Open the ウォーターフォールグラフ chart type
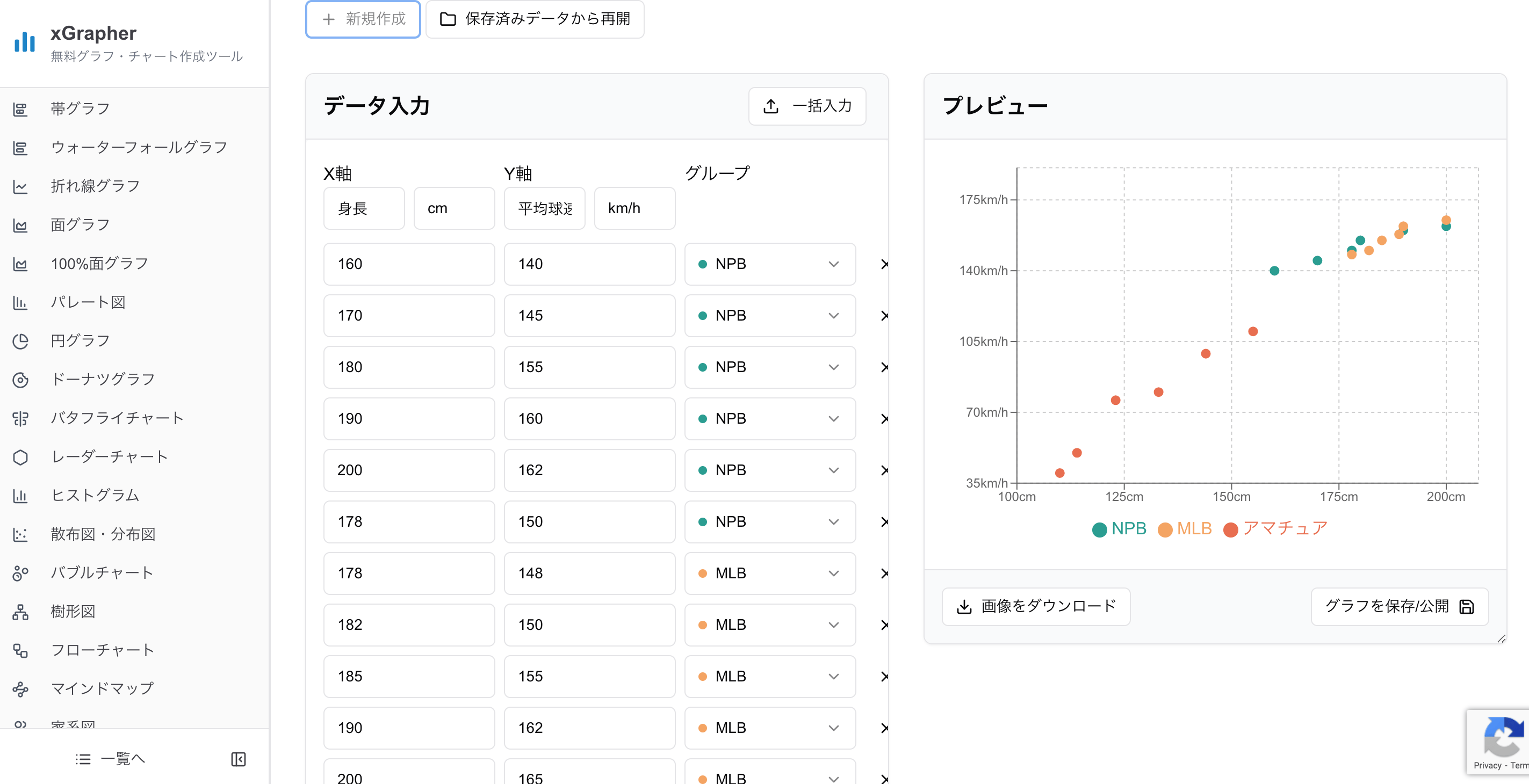This screenshot has width=1529, height=784. coord(138,147)
